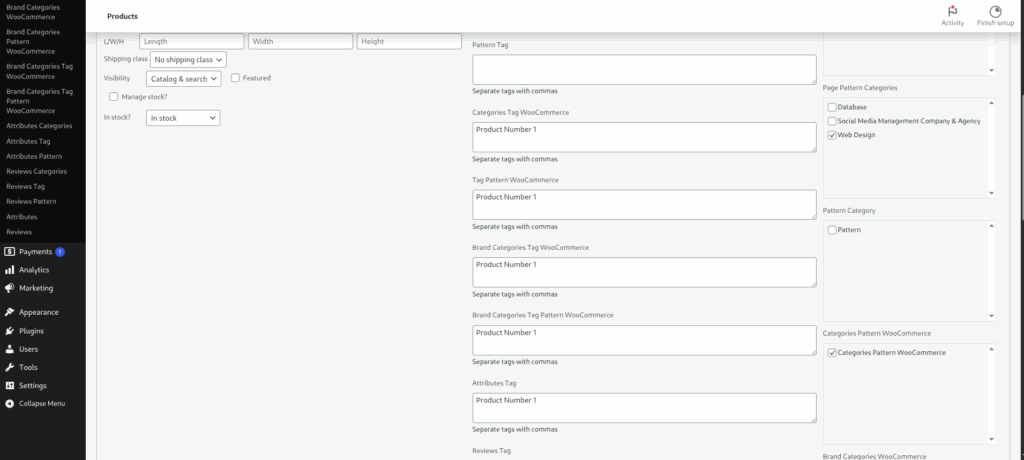
Task: Click the Collapse Menu link
Action: point(42,404)
